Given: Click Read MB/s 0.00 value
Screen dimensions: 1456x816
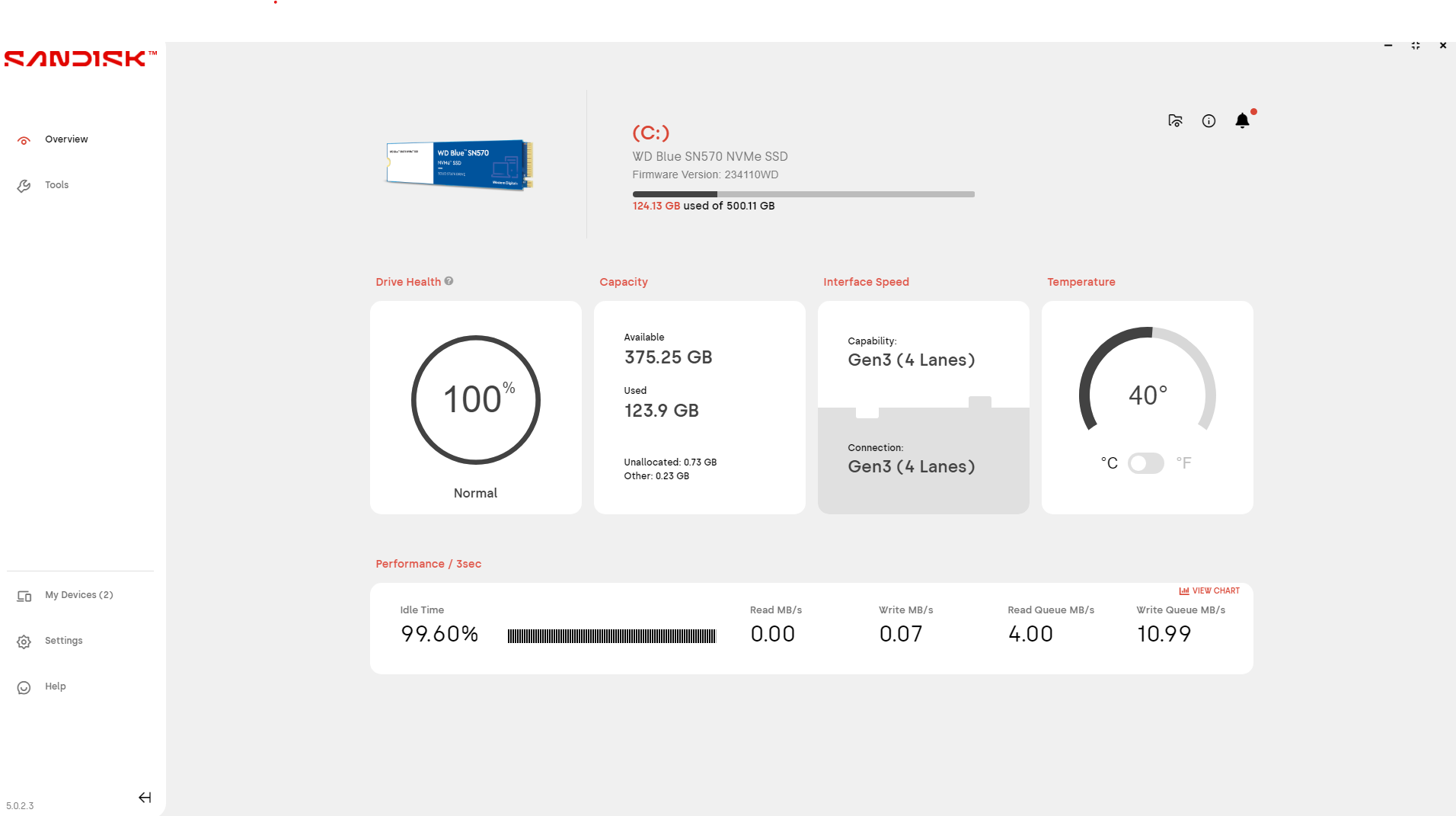Looking at the screenshot, I should 772,634.
